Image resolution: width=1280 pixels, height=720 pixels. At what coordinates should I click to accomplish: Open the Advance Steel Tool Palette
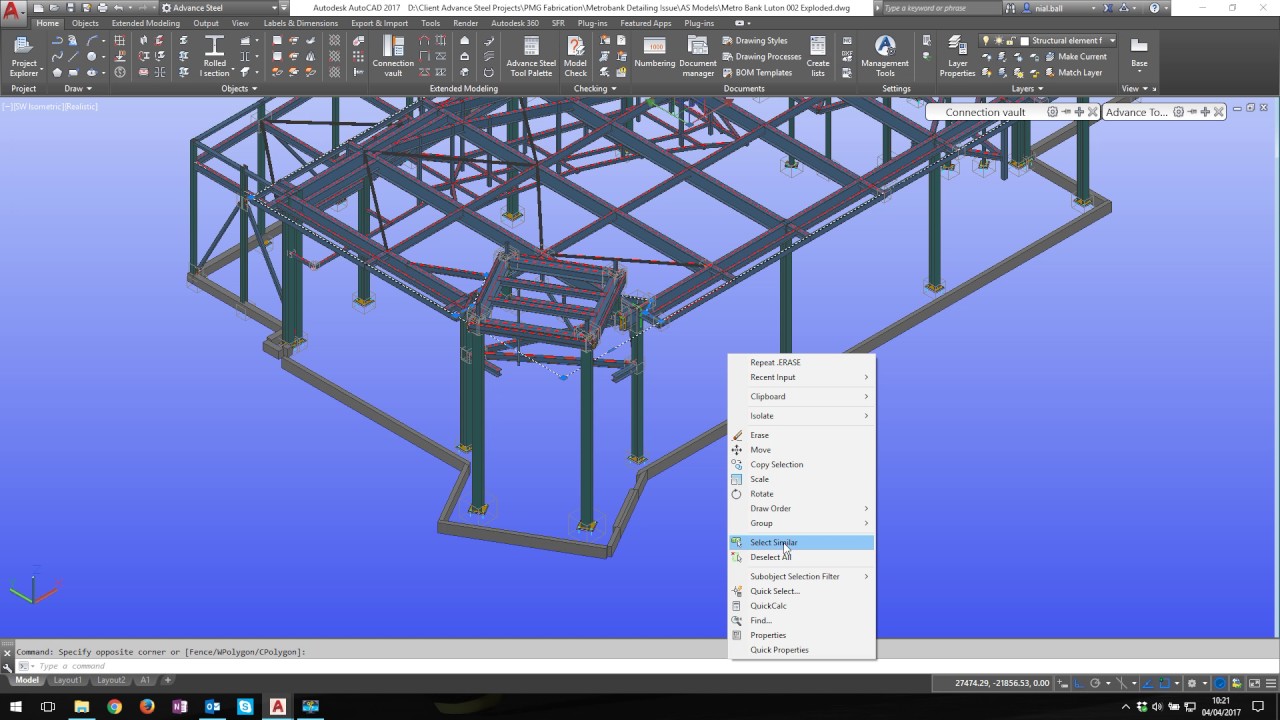point(530,57)
